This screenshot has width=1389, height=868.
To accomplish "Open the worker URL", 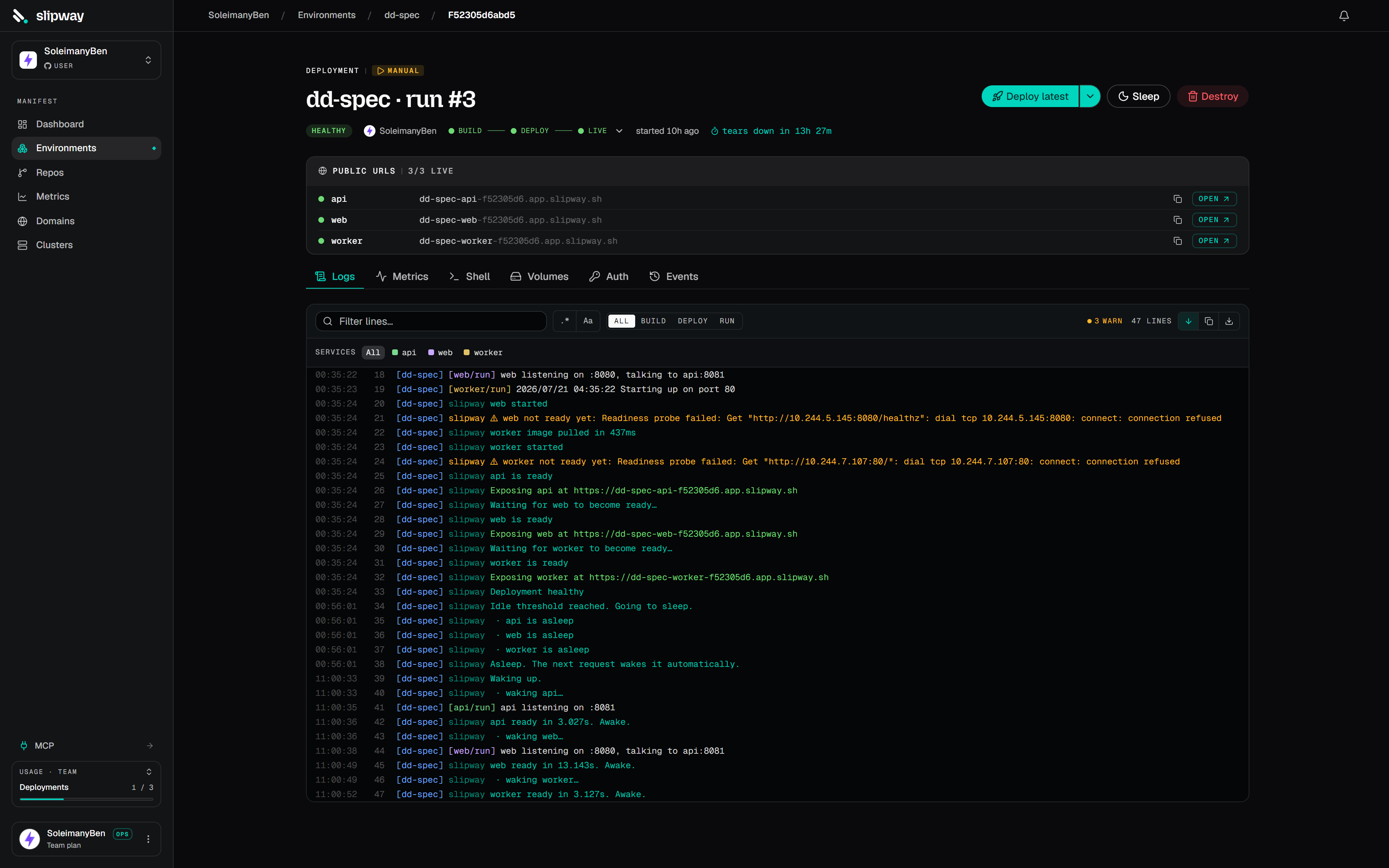I will (x=1214, y=241).
